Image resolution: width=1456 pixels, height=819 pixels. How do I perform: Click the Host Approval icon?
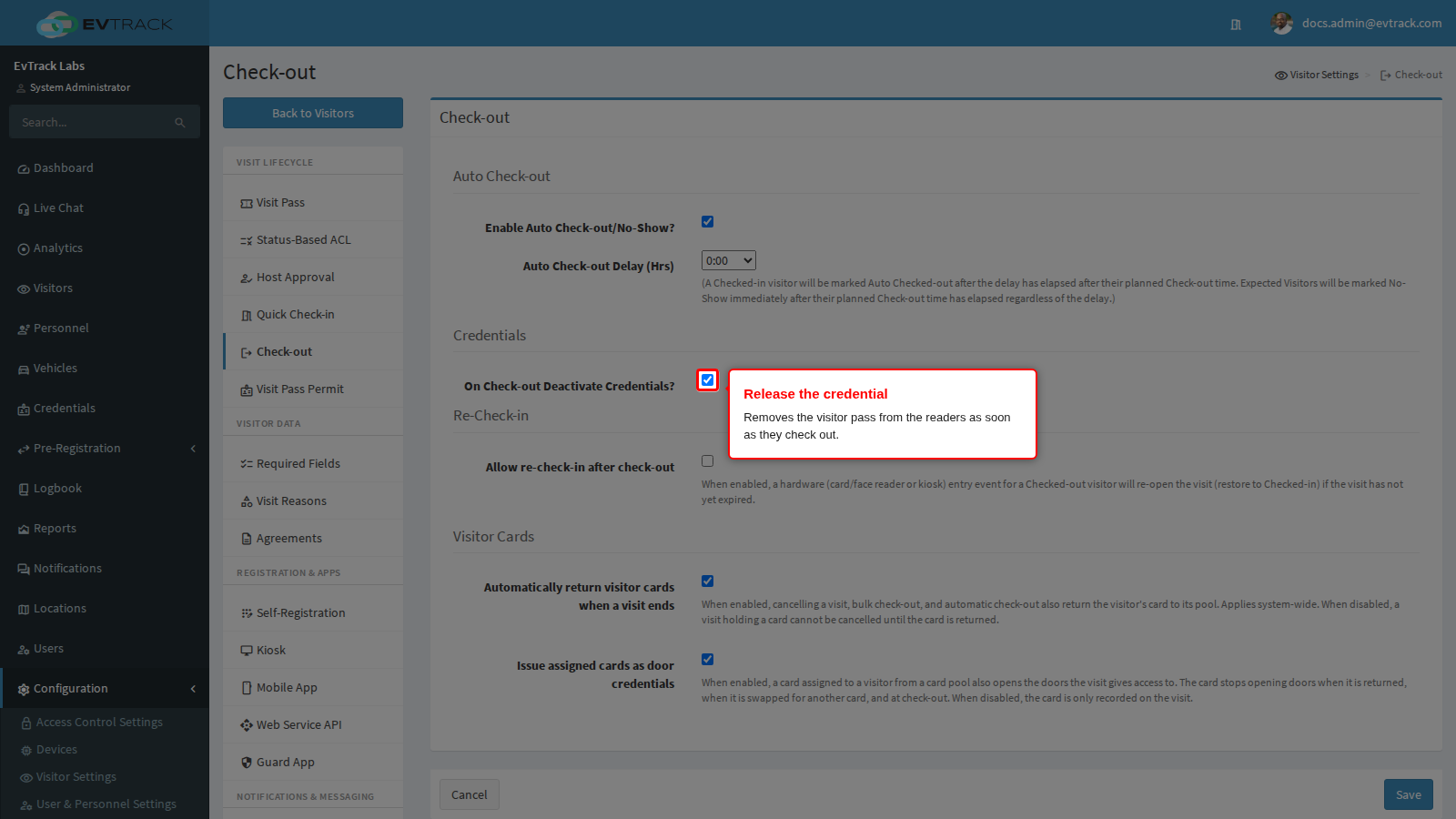coord(247,278)
